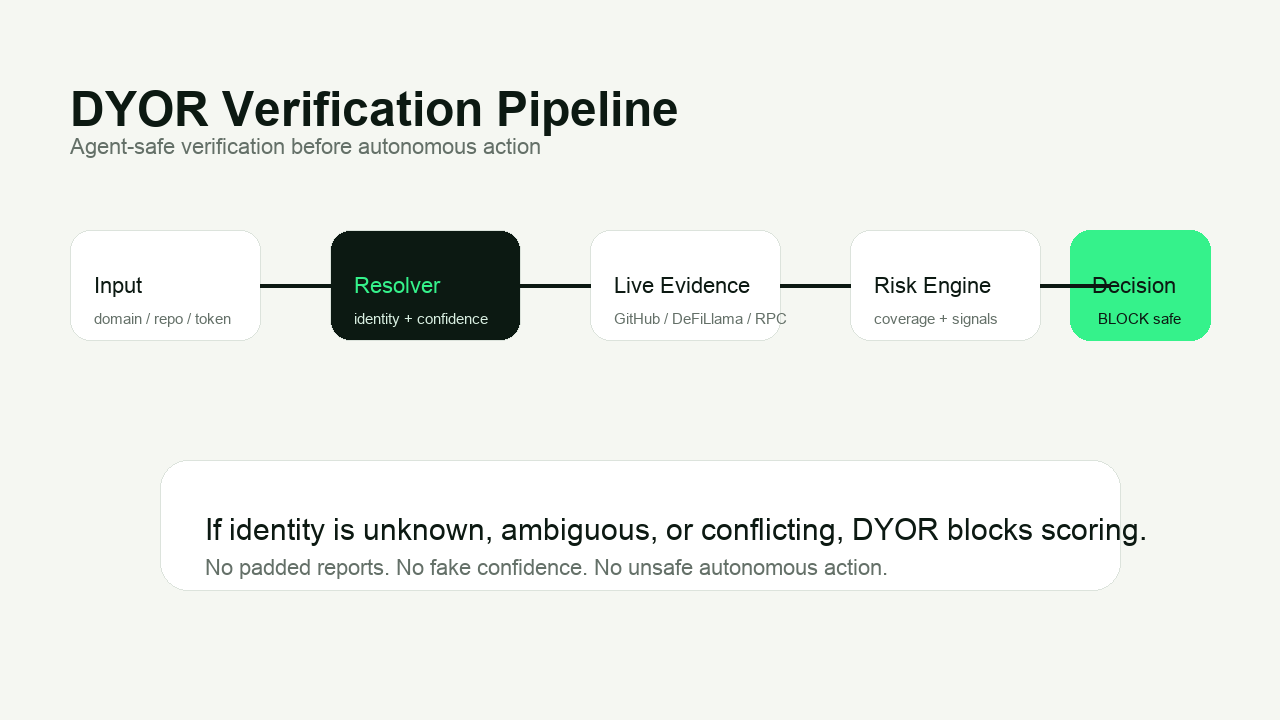Click connector line between Input and Resolver
Image resolution: width=1280 pixels, height=720 pixels.
tap(296, 286)
